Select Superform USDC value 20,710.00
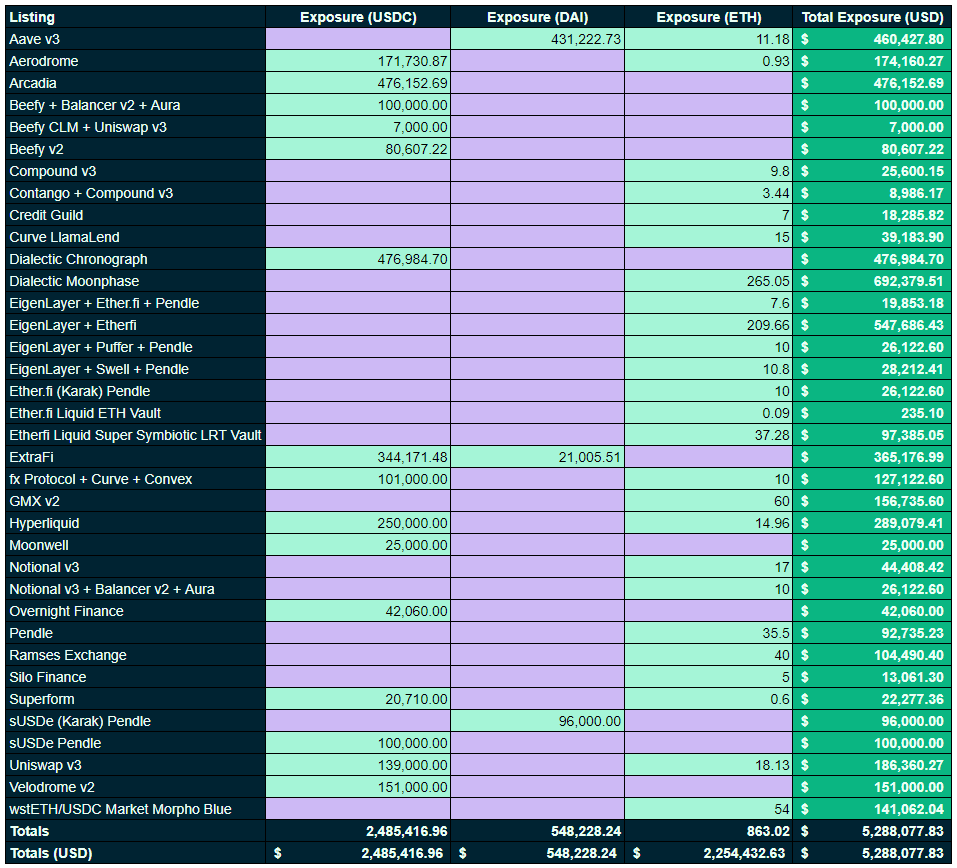This screenshot has height=868, width=957. (358, 698)
